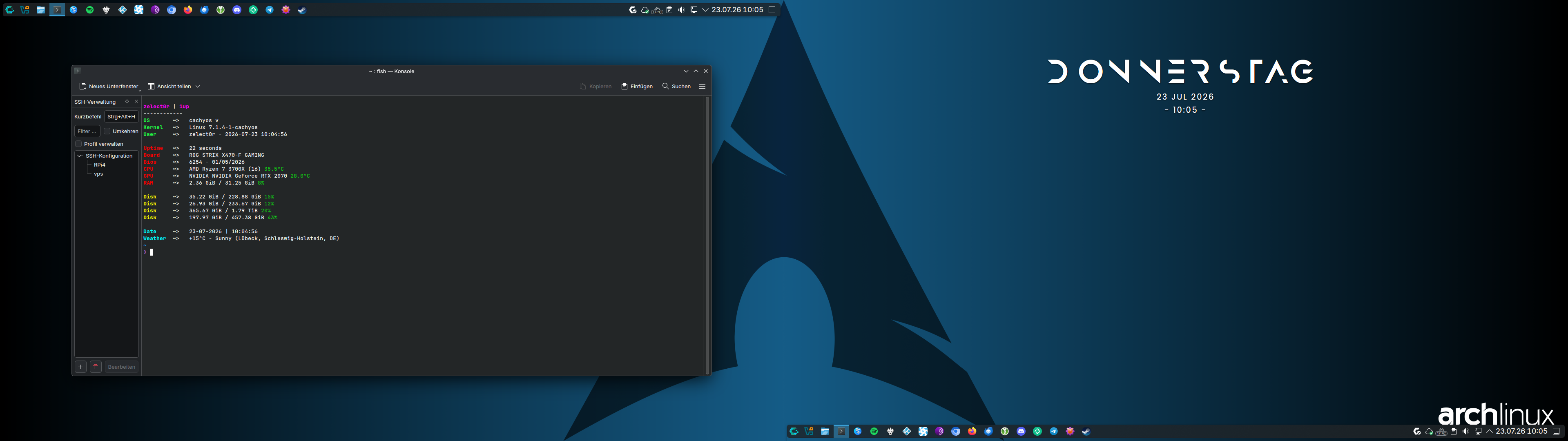Viewport: 1568px width, 441px height.
Task: Click the Konsole window menu icon in titlebar
Action: [77, 71]
